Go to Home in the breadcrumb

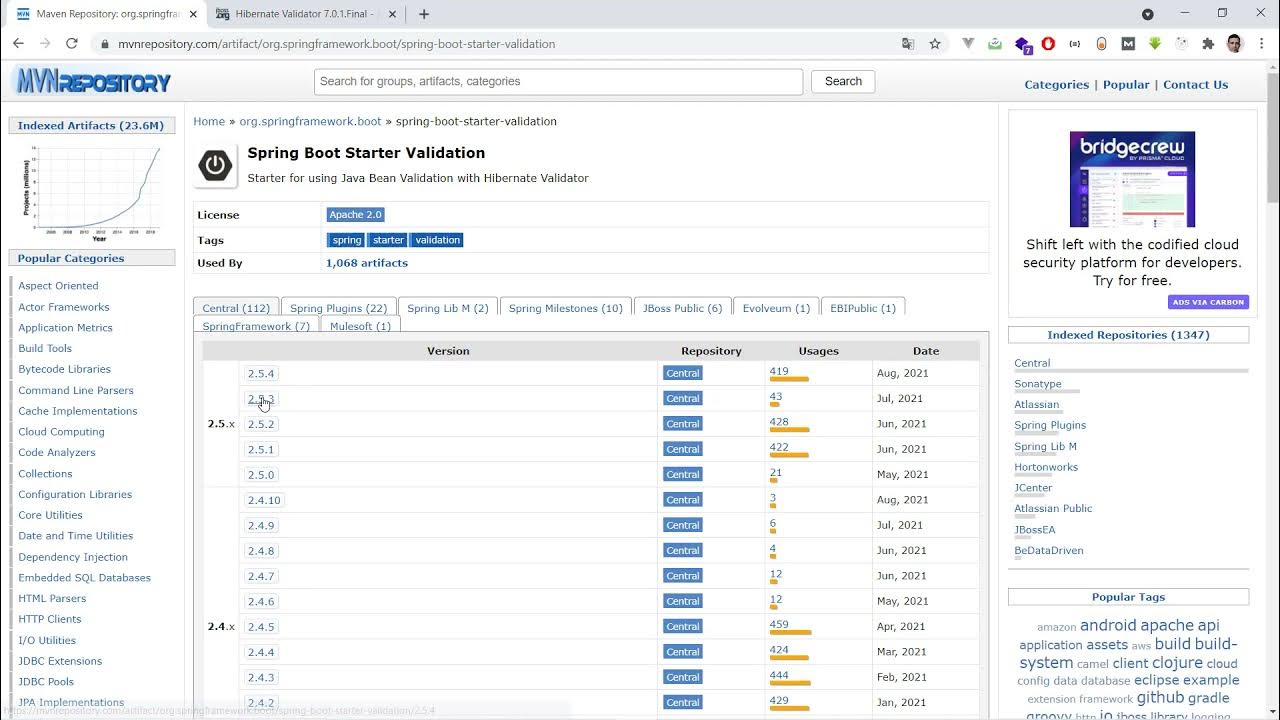click(x=209, y=121)
